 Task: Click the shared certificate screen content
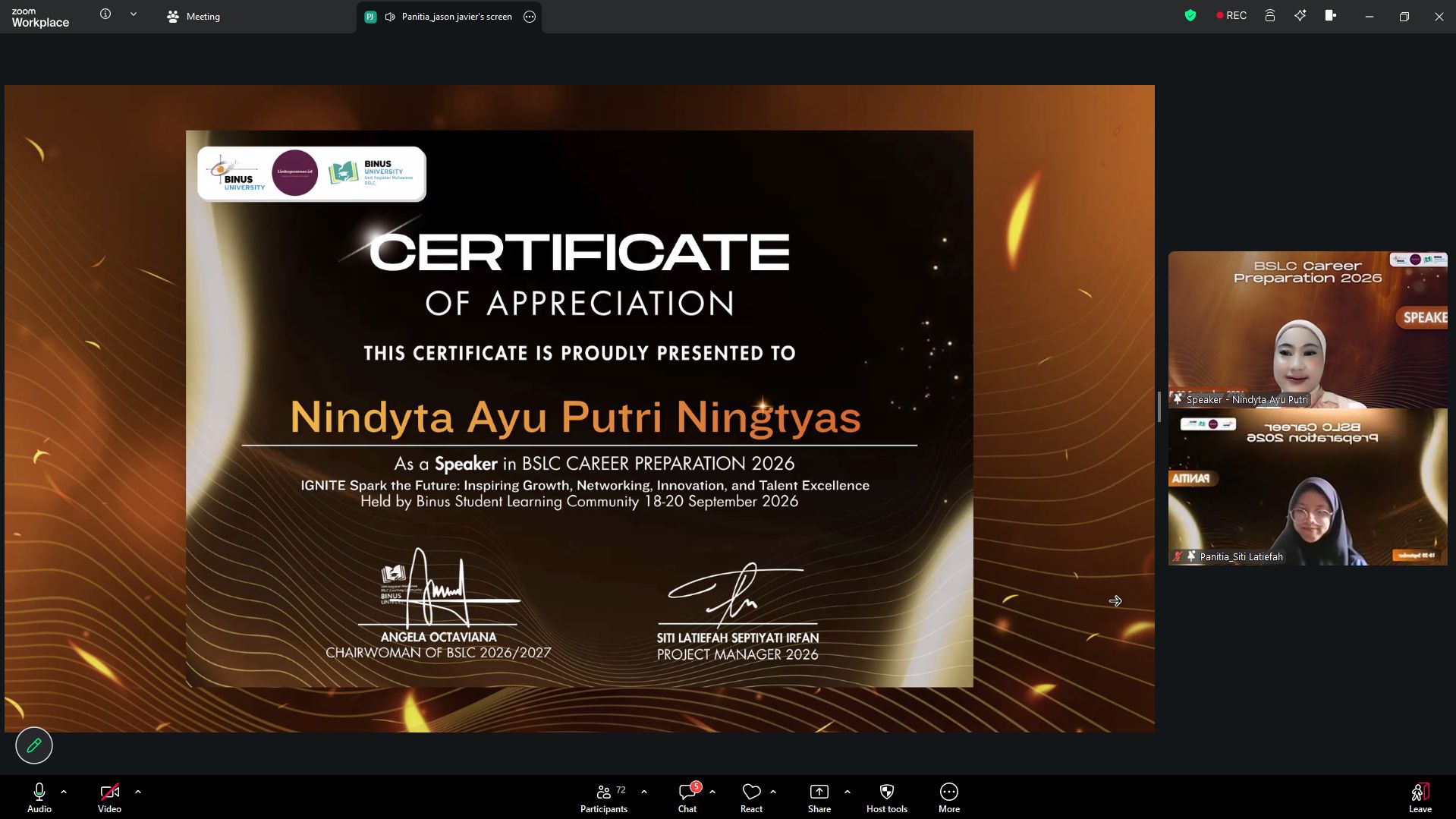click(x=580, y=408)
